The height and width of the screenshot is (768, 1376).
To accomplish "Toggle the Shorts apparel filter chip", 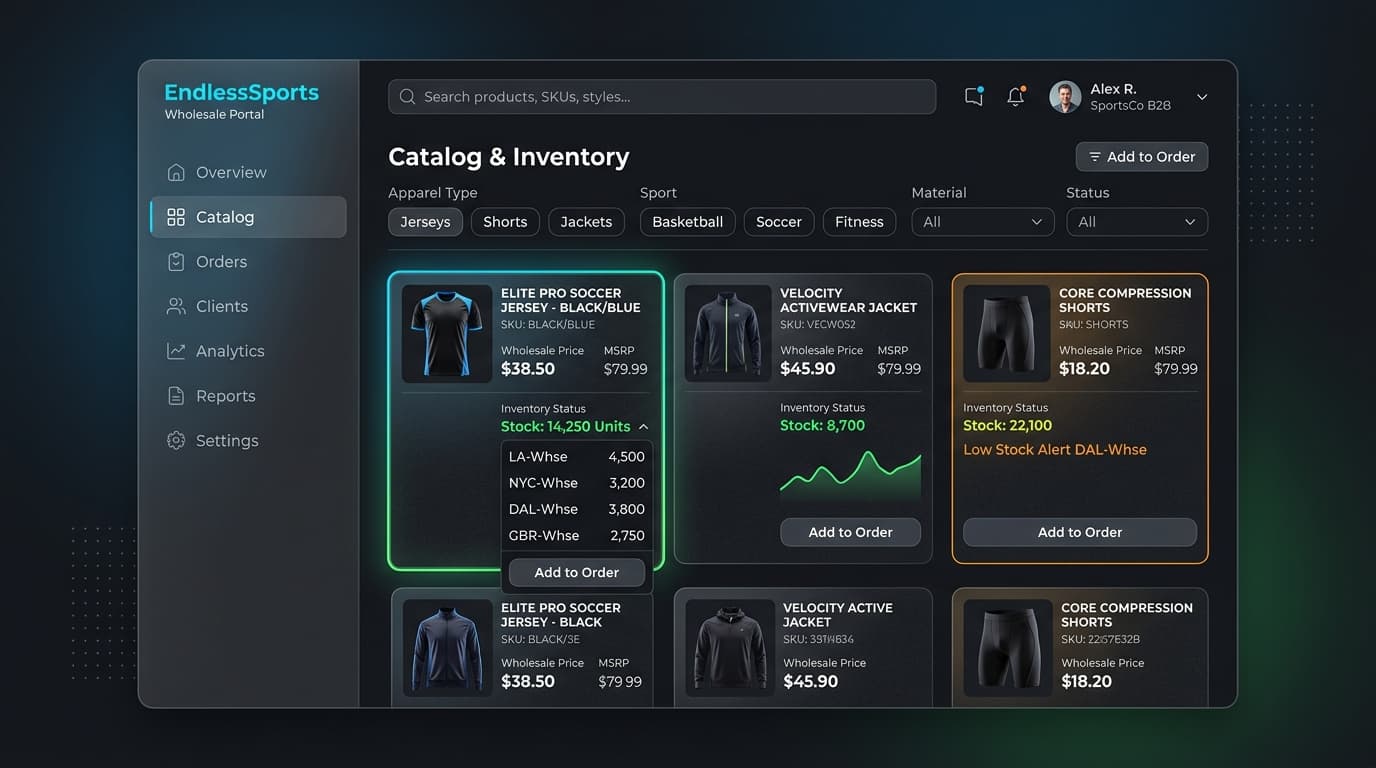I will point(505,222).
